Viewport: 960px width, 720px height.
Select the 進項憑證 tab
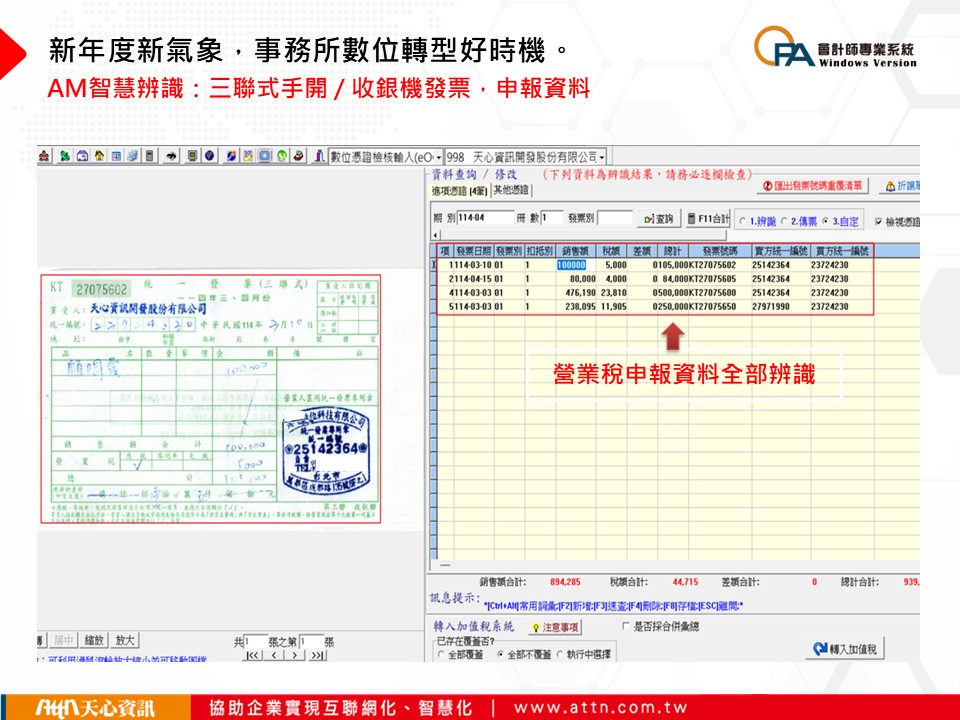coord(459,190)
